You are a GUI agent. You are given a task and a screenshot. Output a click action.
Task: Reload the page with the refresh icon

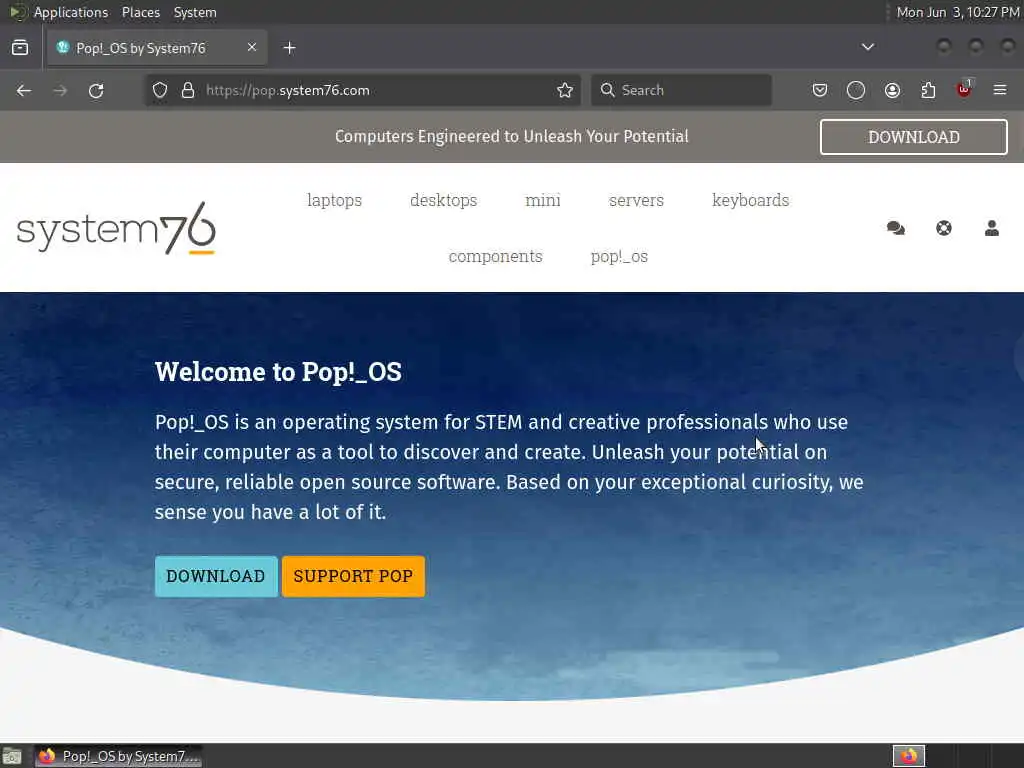[96, 91]
